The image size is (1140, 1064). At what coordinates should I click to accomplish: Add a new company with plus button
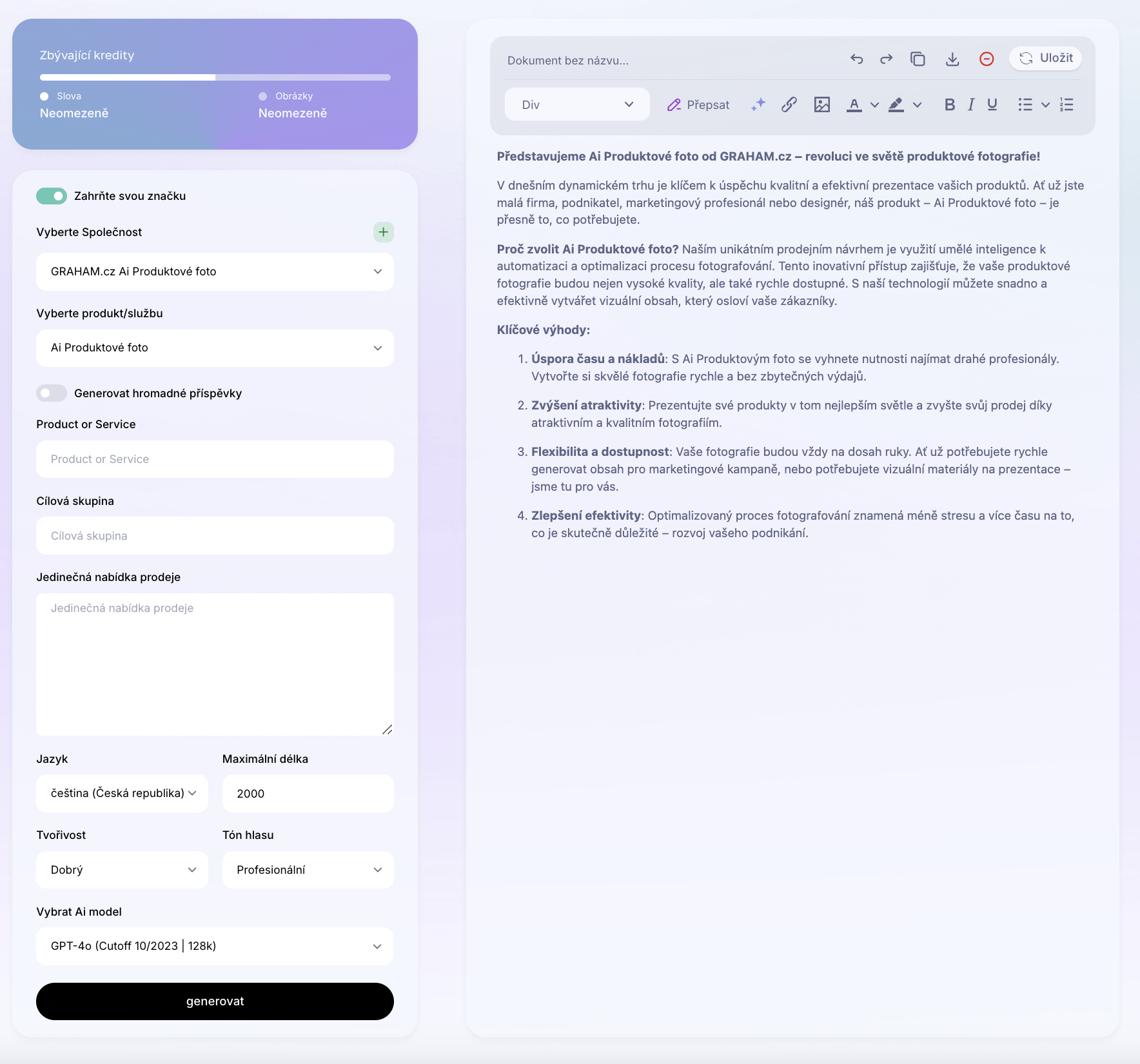(x=384, y=232)
